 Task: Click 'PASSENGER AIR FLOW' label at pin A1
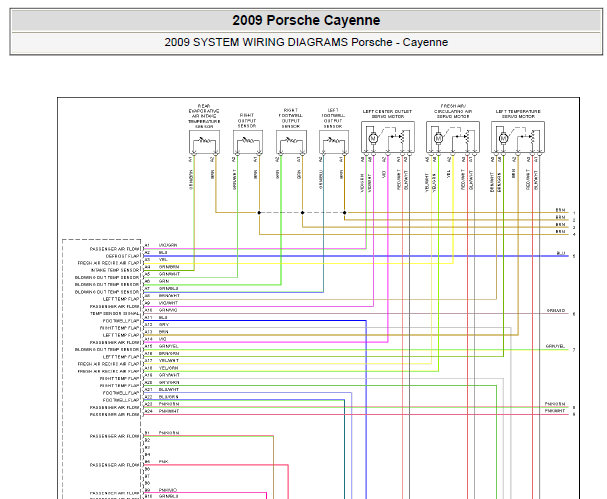pyautogui.click(x=115, y=249)
